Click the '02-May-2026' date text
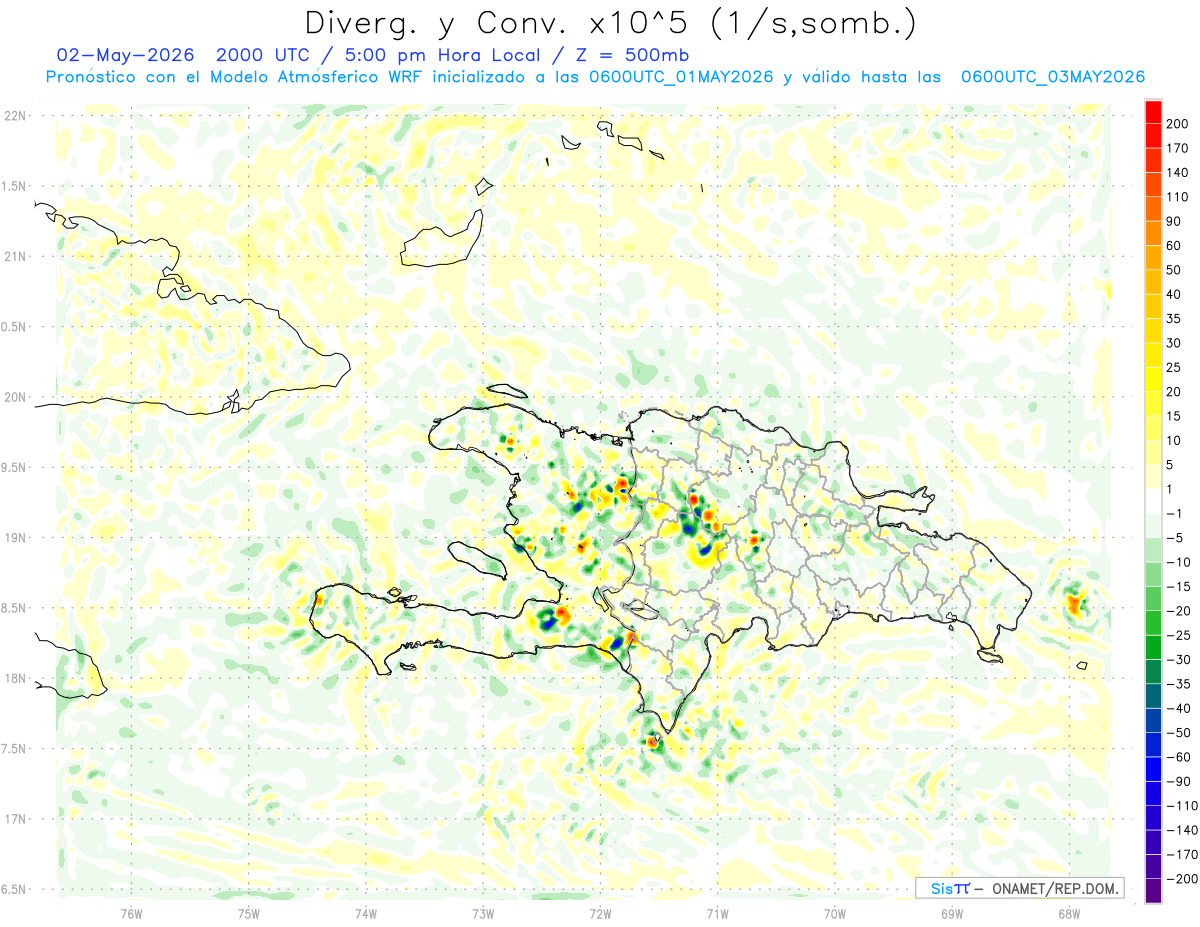 125,54
